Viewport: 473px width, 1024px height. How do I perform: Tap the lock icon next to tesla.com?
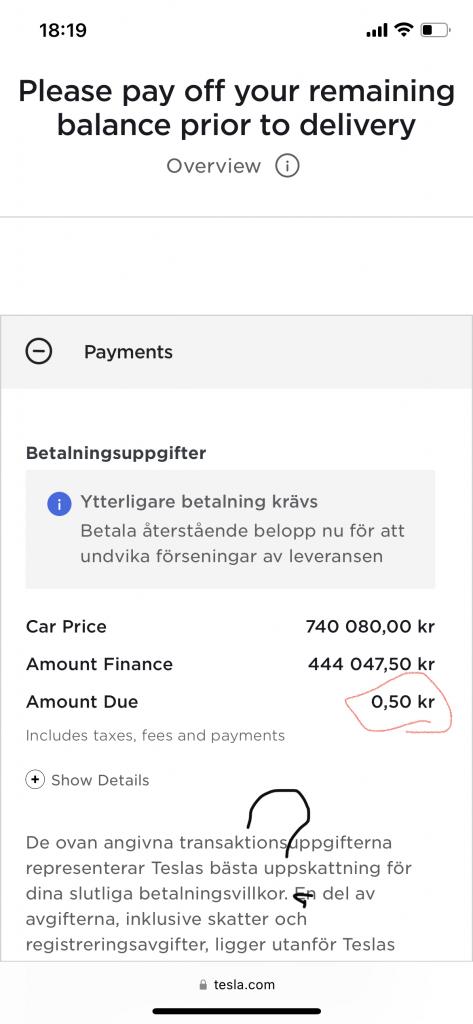[x=203, y=985]
